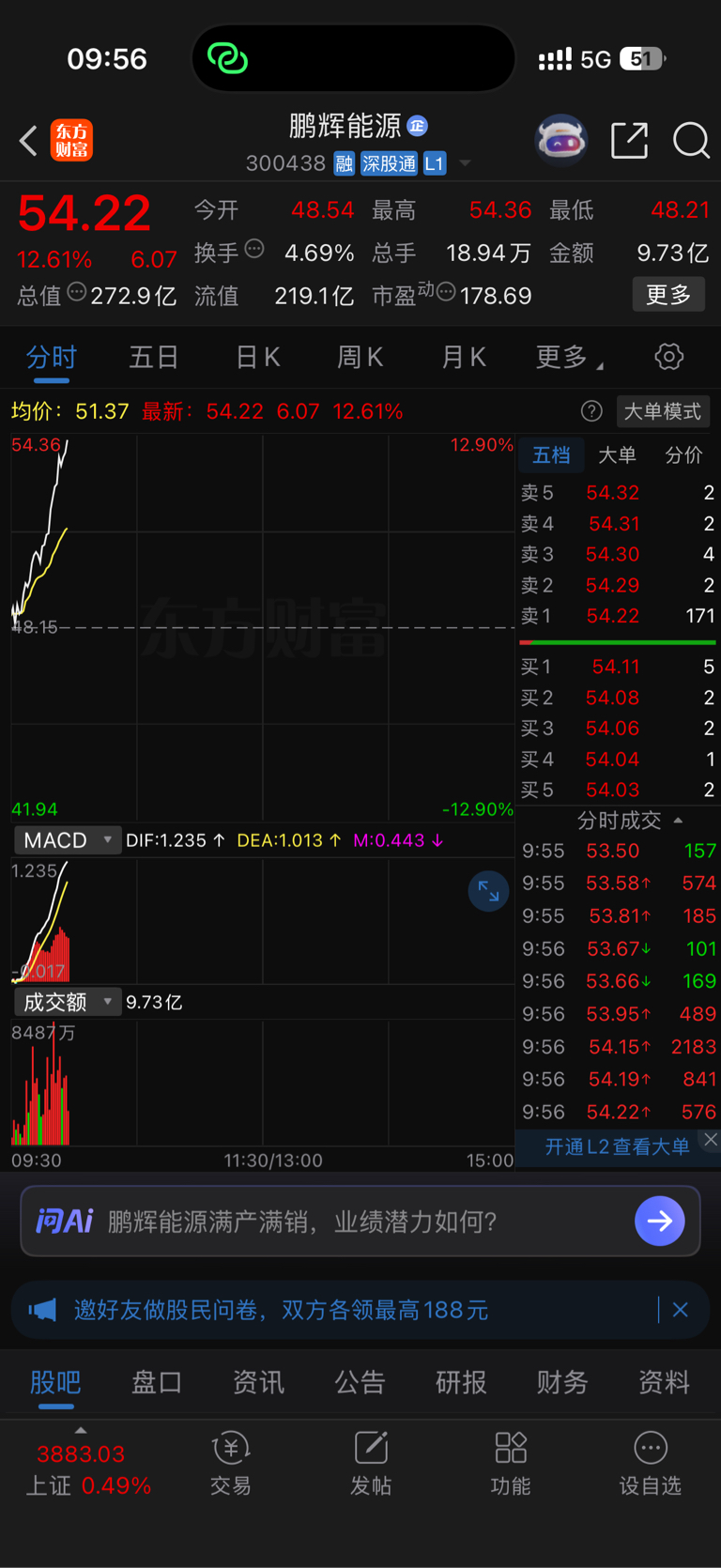This screenshot has width=721, height=1568.
Task: Send the 问AI question arrow button
Action: (659, 1221)
